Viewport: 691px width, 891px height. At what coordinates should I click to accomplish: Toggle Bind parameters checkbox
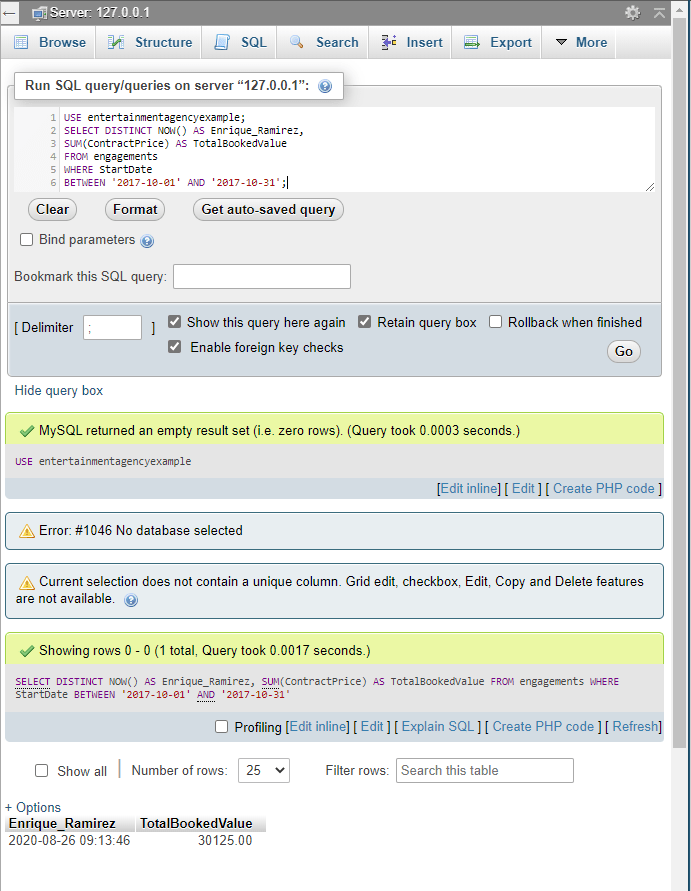tap(26, 240)
